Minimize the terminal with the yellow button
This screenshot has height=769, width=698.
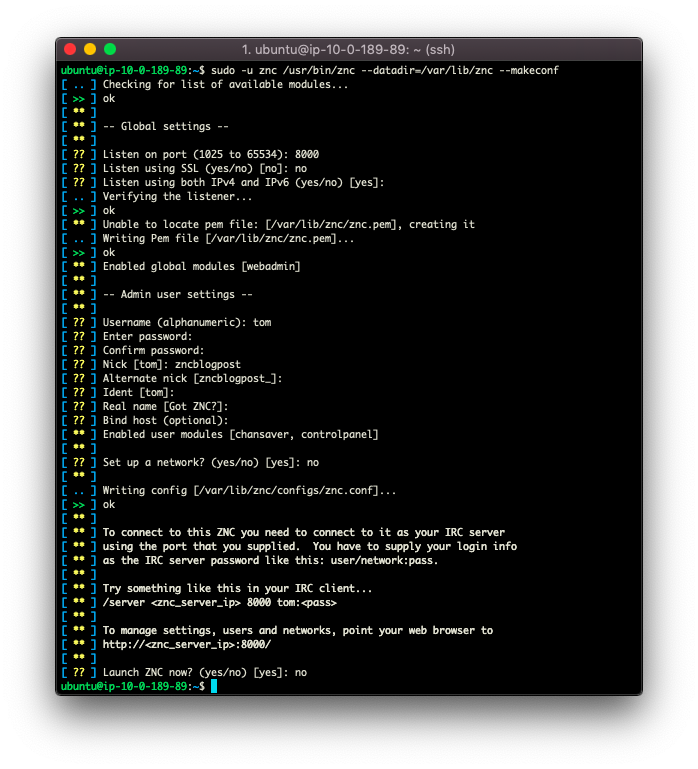90,49
